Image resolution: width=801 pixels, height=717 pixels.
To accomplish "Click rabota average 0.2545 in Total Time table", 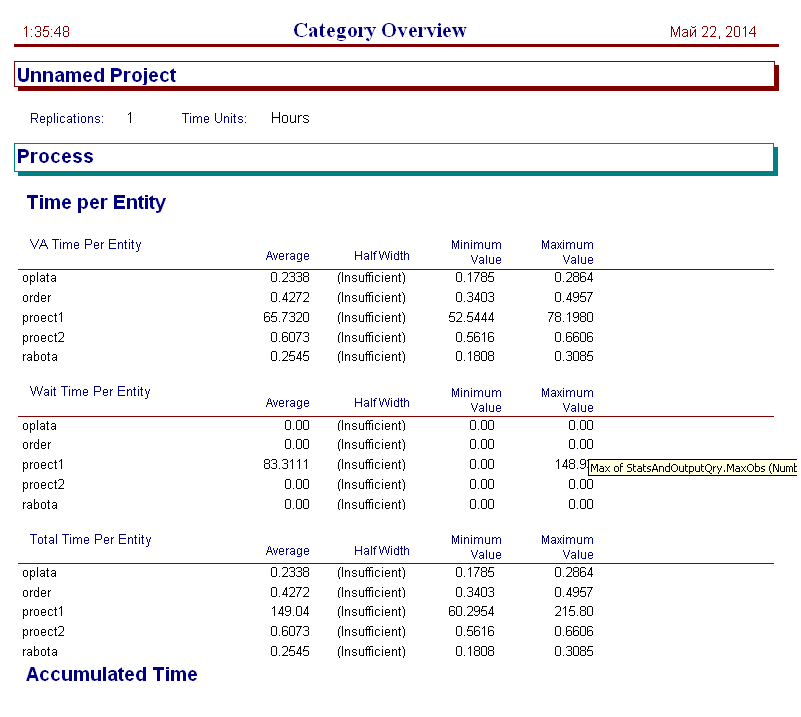I will (x=290, y=652).
